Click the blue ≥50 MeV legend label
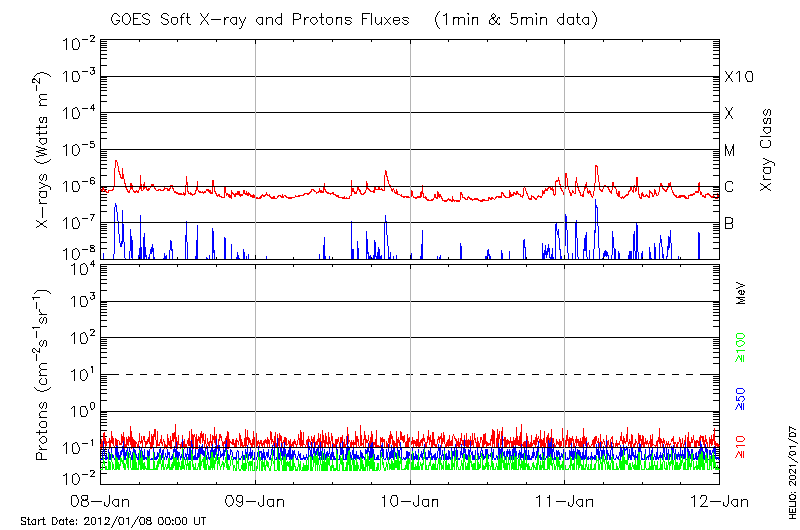 pyautogui.click(x=742, y=399)
